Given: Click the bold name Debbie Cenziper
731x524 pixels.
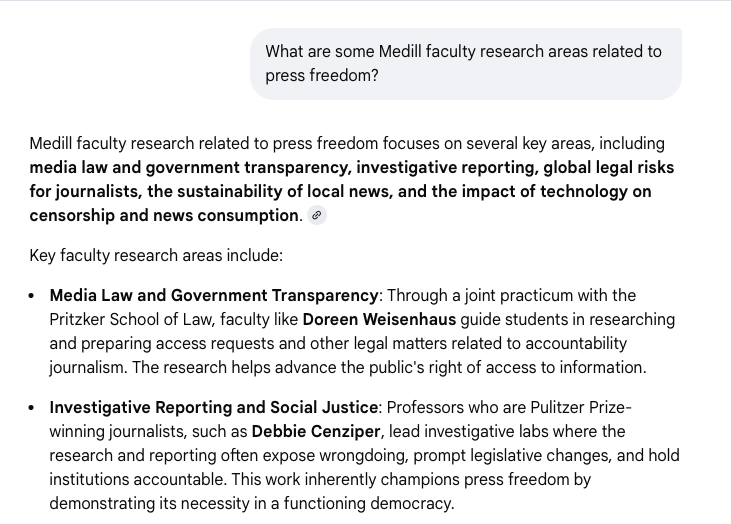Looking at the screenshot, I should point(316,432).
